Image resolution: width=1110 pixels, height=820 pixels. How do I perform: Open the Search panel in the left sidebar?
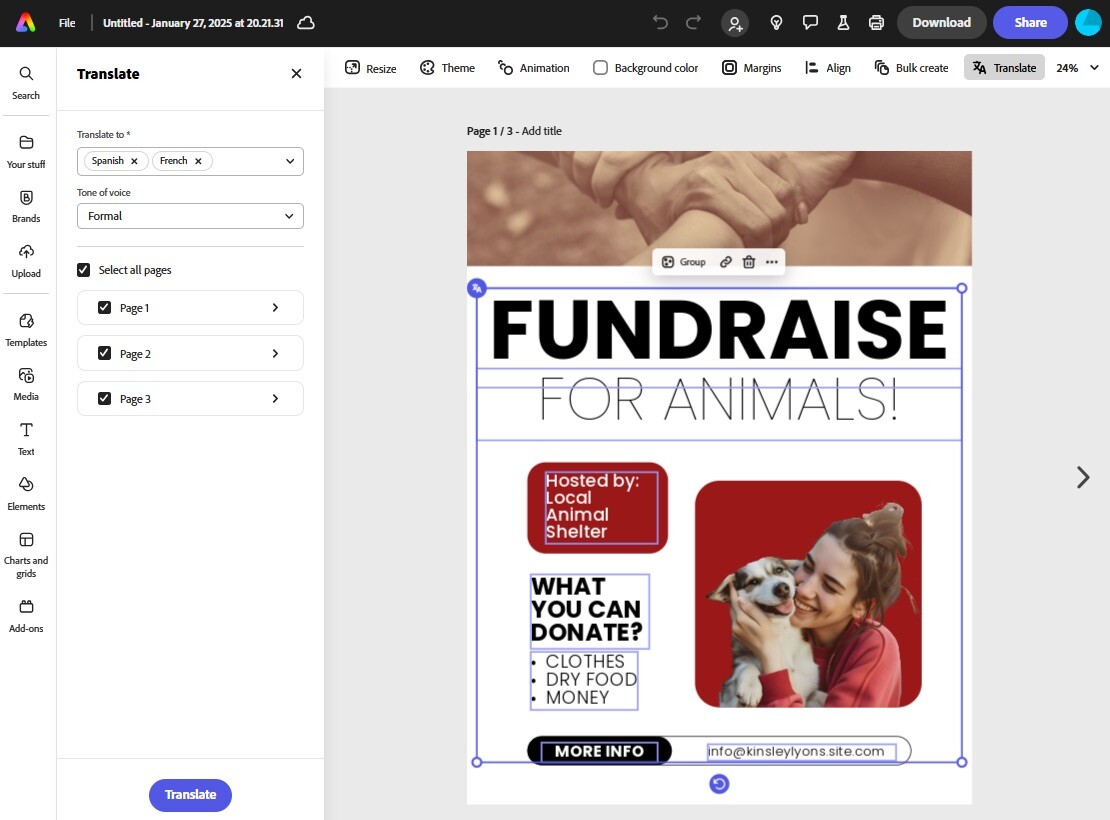click(26, 81)
